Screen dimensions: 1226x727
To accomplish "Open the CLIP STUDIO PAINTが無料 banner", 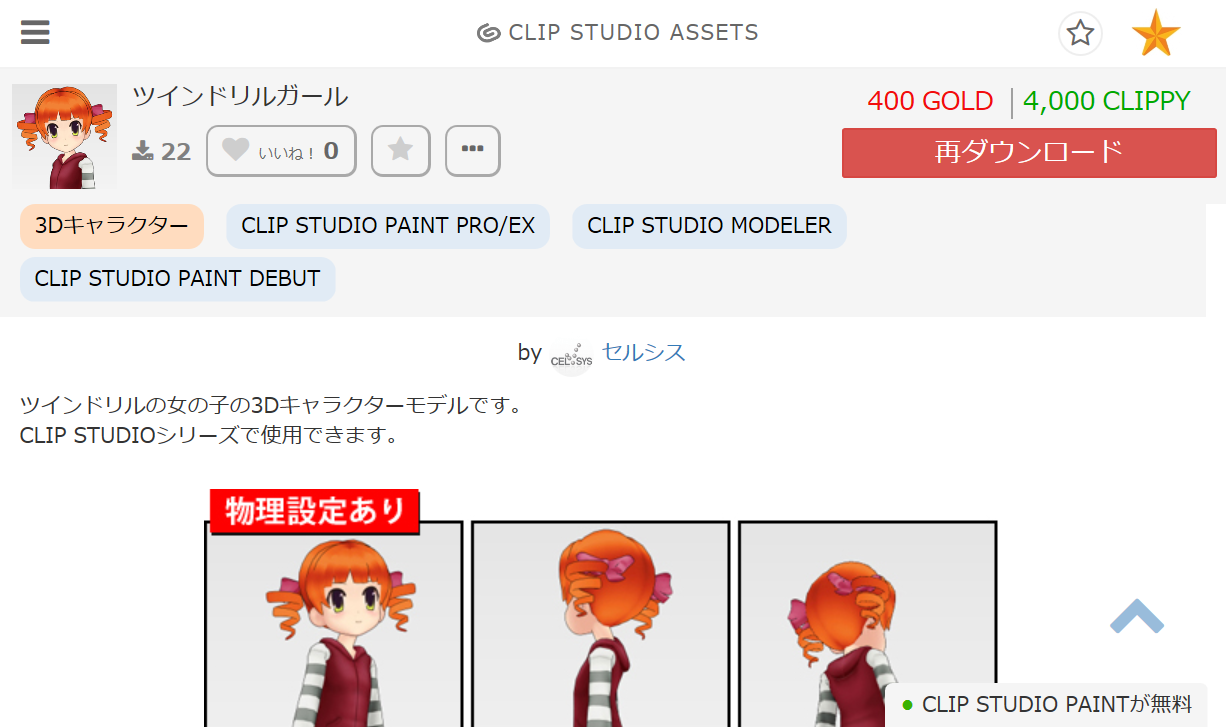I will point(1046,705).
